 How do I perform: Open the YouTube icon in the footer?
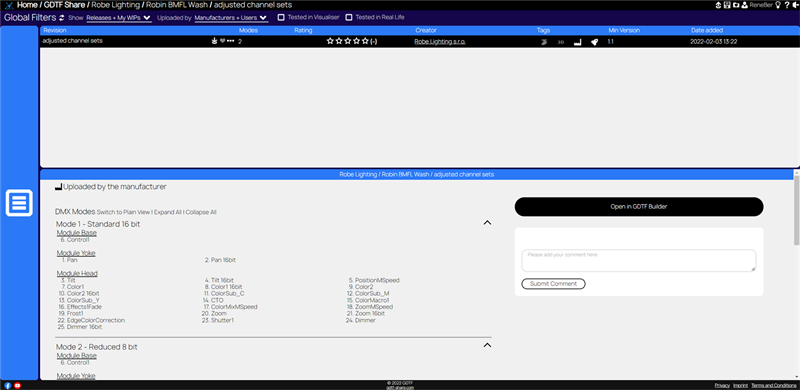pyautogui.click(x=17, y=385)
